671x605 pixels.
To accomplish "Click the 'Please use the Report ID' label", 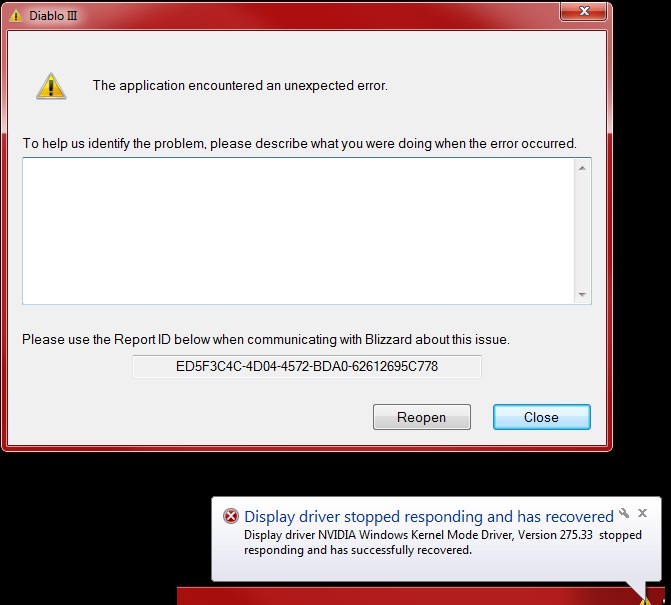I will pyautogui.click(x=266, y=339).
